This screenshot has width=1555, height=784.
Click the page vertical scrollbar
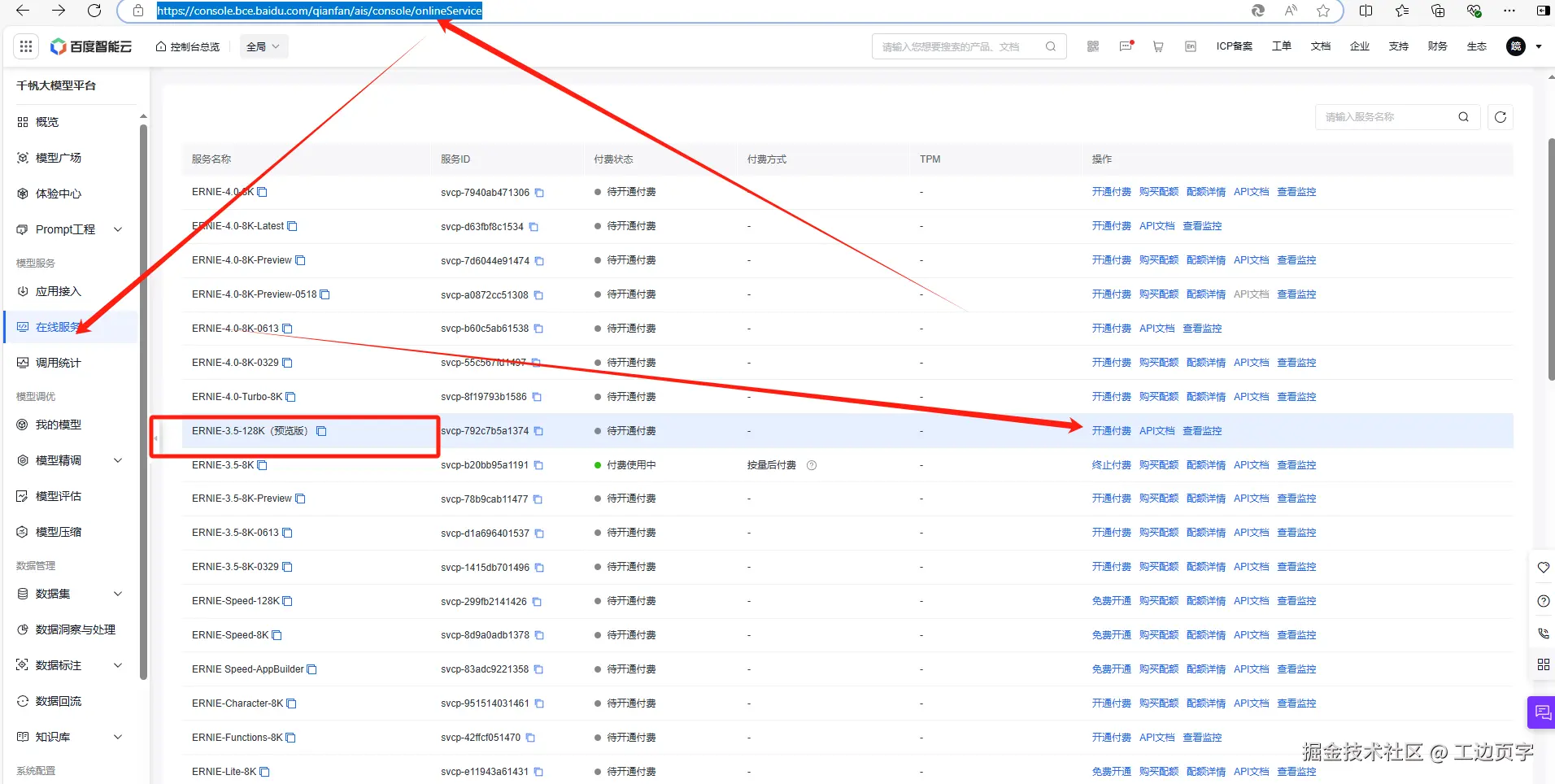[x=1551, y=259]
